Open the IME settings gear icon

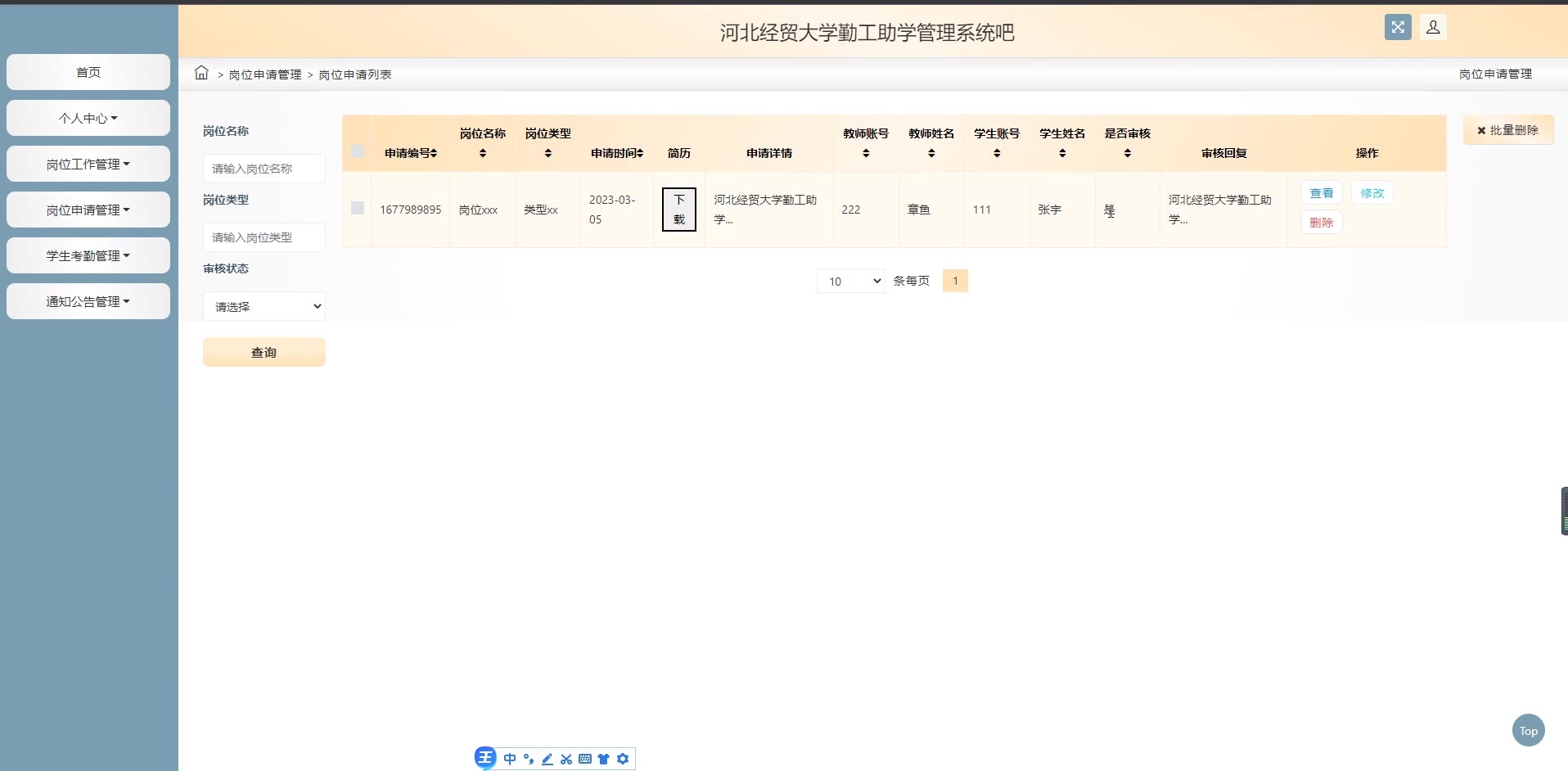[x=623, y=759]
